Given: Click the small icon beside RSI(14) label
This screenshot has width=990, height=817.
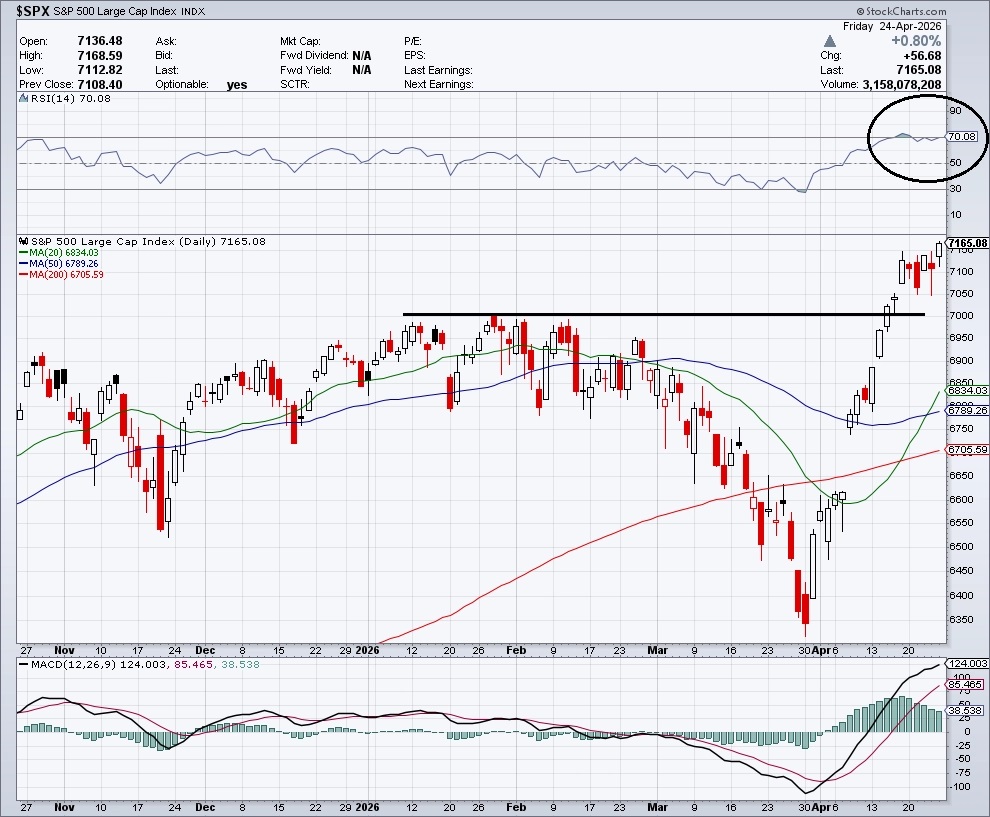Looking at the screenshot, I should click(x=23, y=98).
